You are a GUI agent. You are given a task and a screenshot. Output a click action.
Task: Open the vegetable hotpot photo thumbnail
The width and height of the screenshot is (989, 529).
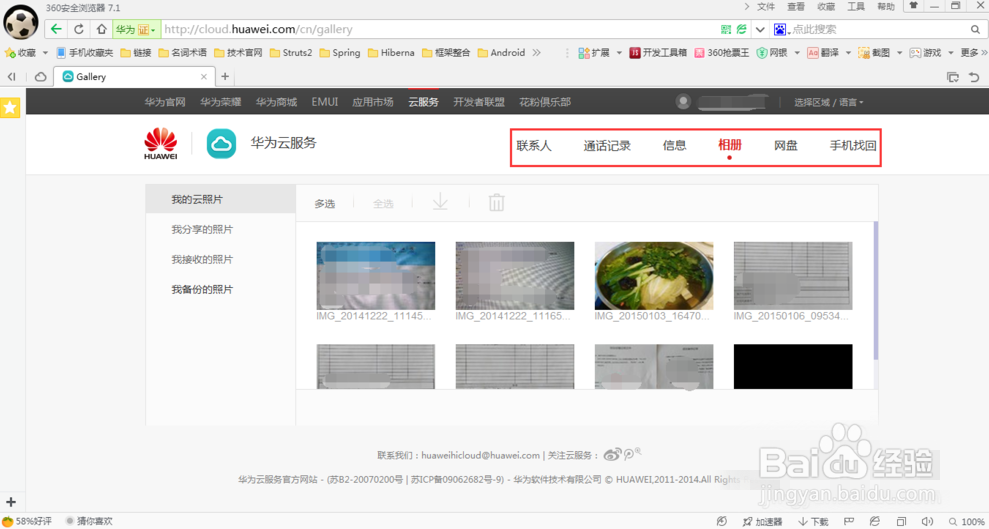[x=654, y=276]
